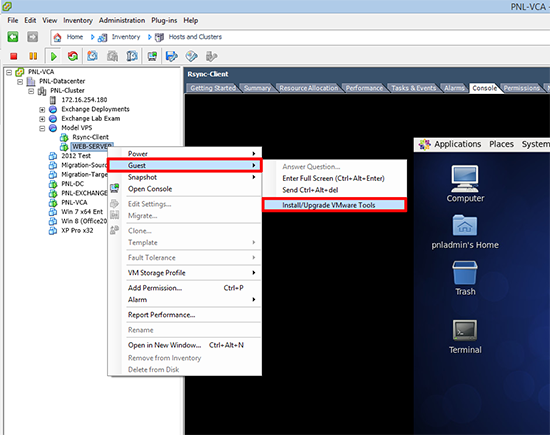Select the XP Pro x32 virtual machine

[77, 230]
